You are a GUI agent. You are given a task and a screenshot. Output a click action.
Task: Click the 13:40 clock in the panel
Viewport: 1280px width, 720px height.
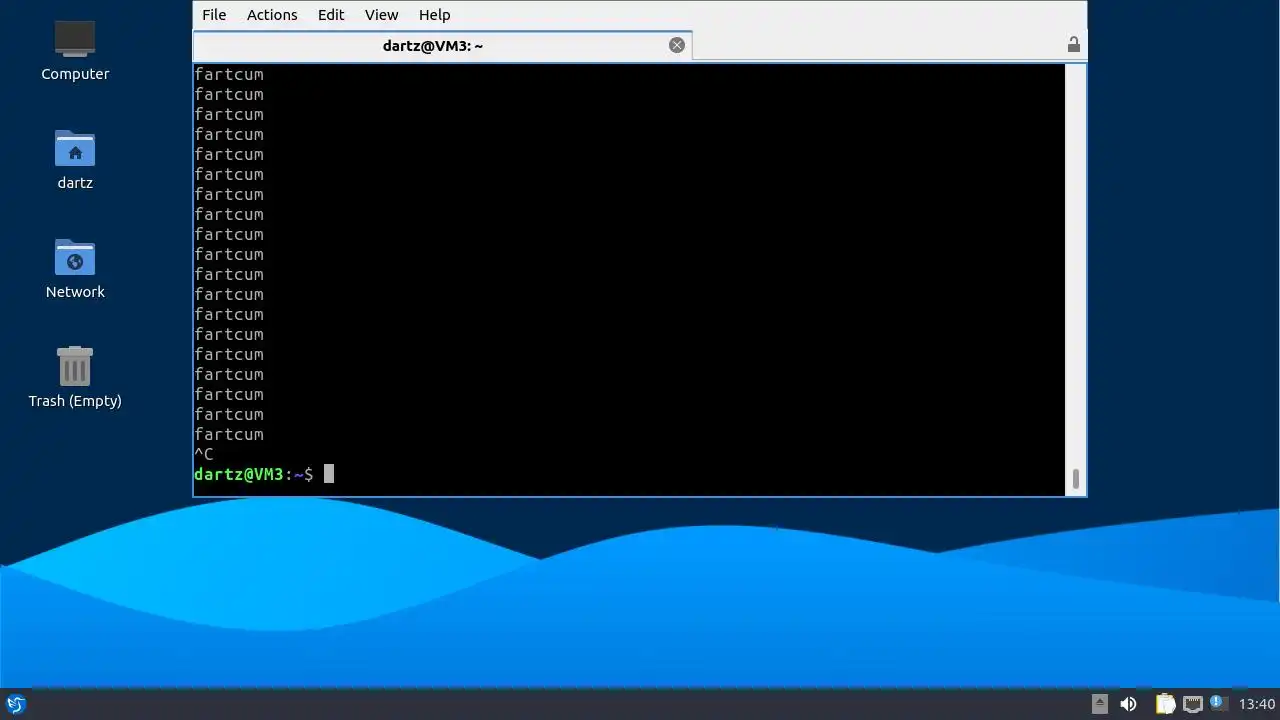pos(1257,704)
